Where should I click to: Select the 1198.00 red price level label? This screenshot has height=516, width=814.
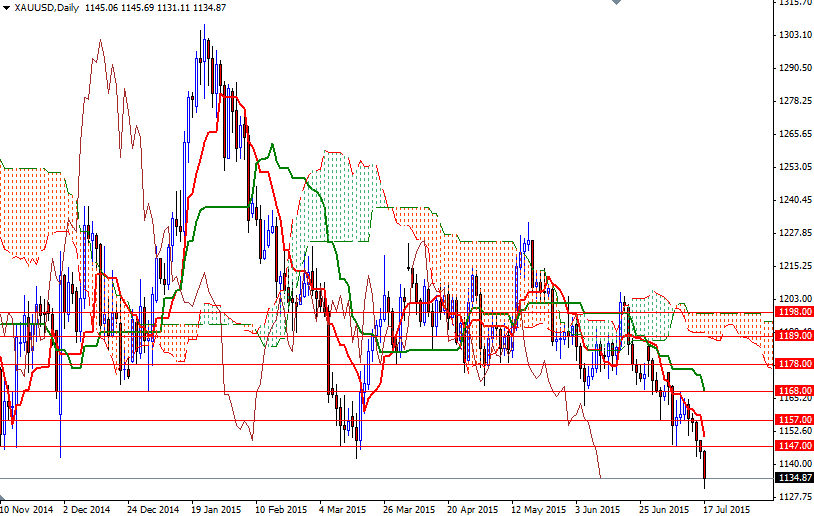794,312
